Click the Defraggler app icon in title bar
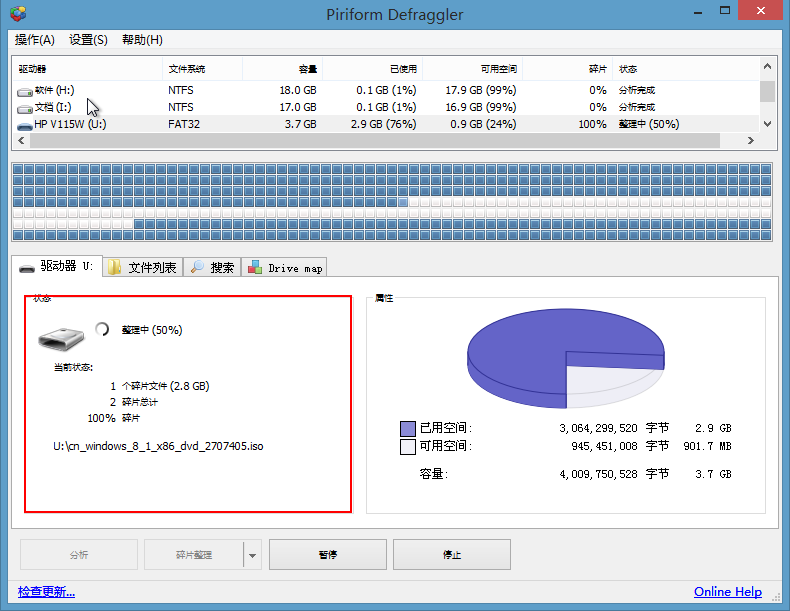The image size is (790, 611). coord(18,14)
